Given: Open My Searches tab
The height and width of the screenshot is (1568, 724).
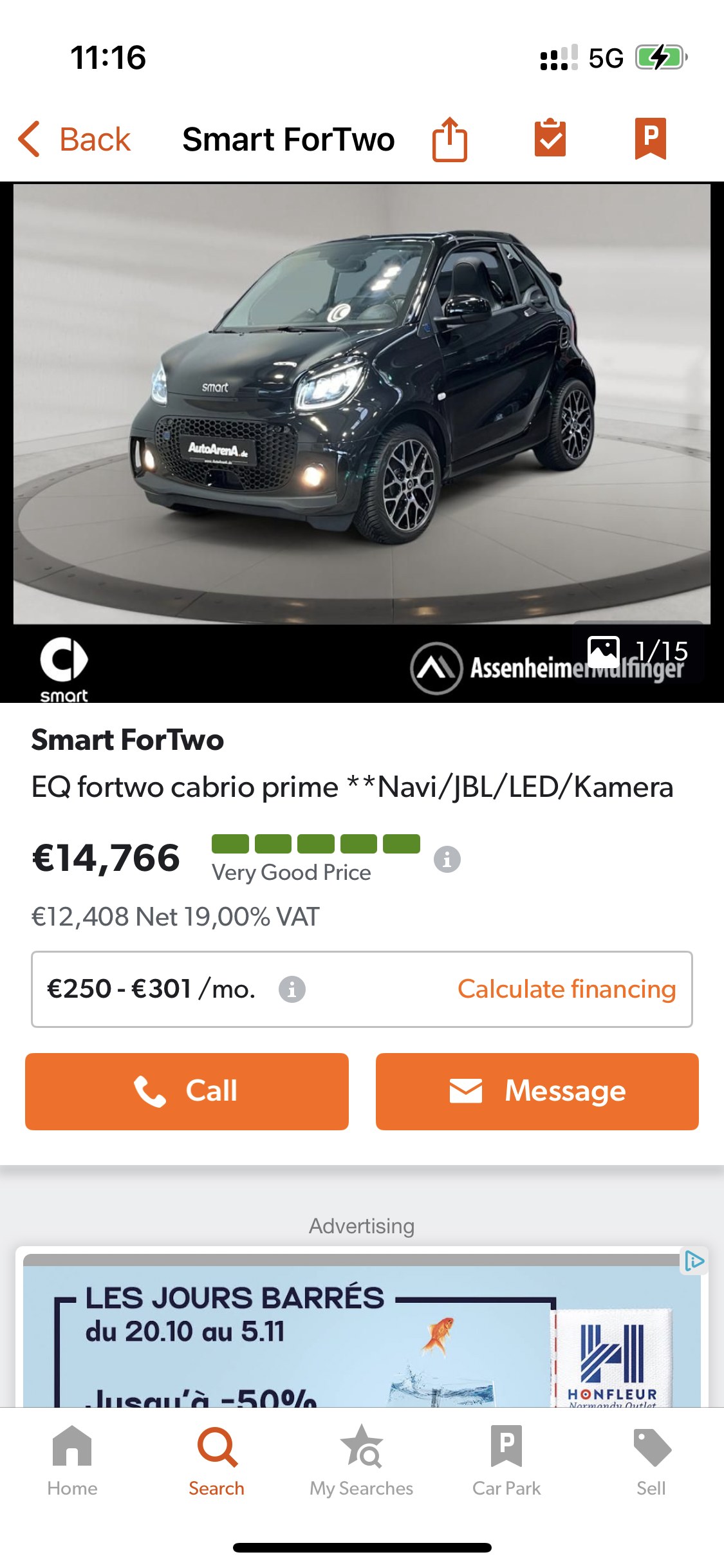Looking at the screenshot, I should [x=362, y=1461].
